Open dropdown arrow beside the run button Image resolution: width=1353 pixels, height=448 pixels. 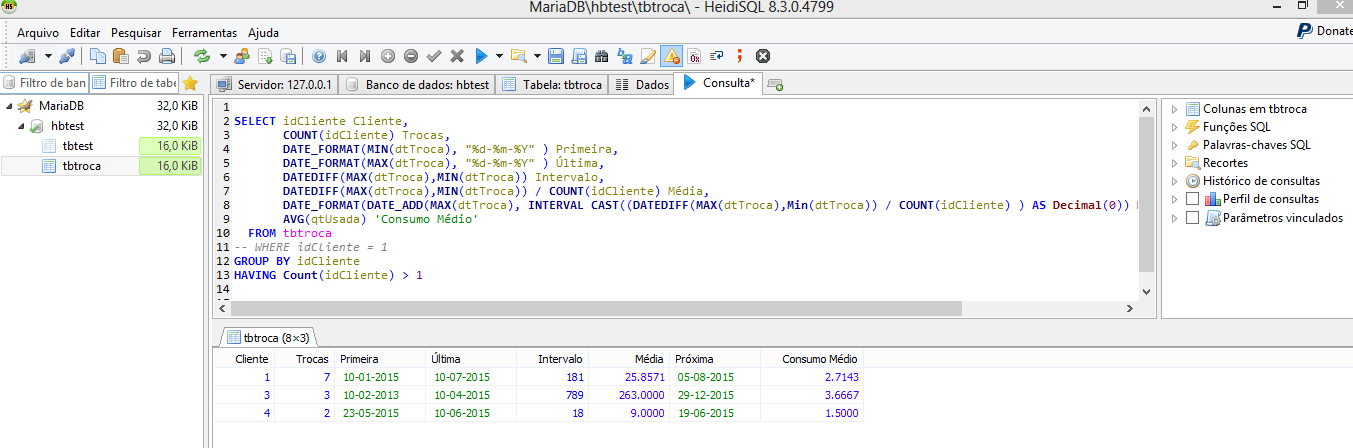[500, 56]
